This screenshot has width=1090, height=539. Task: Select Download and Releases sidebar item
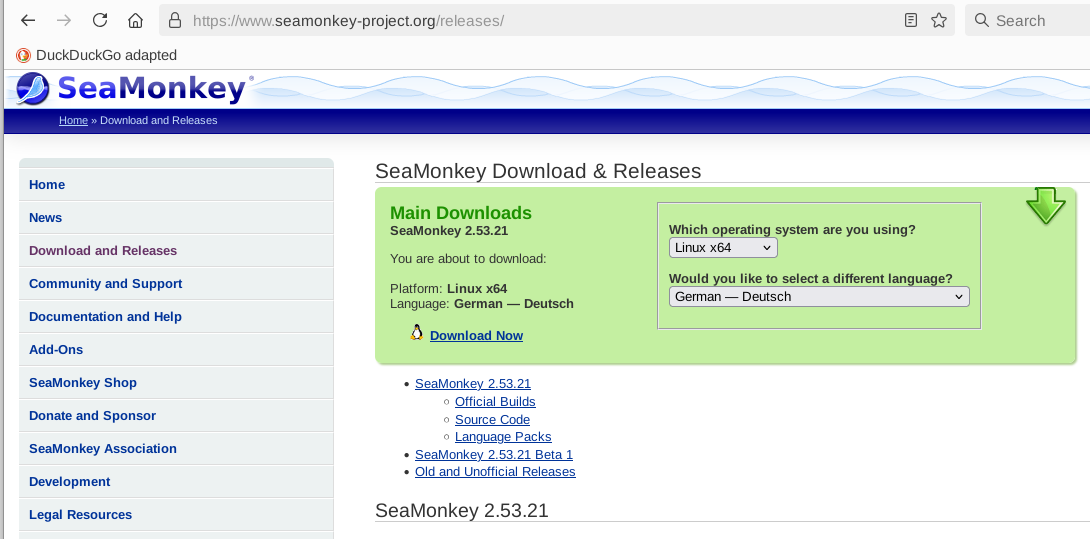(176, 250)
